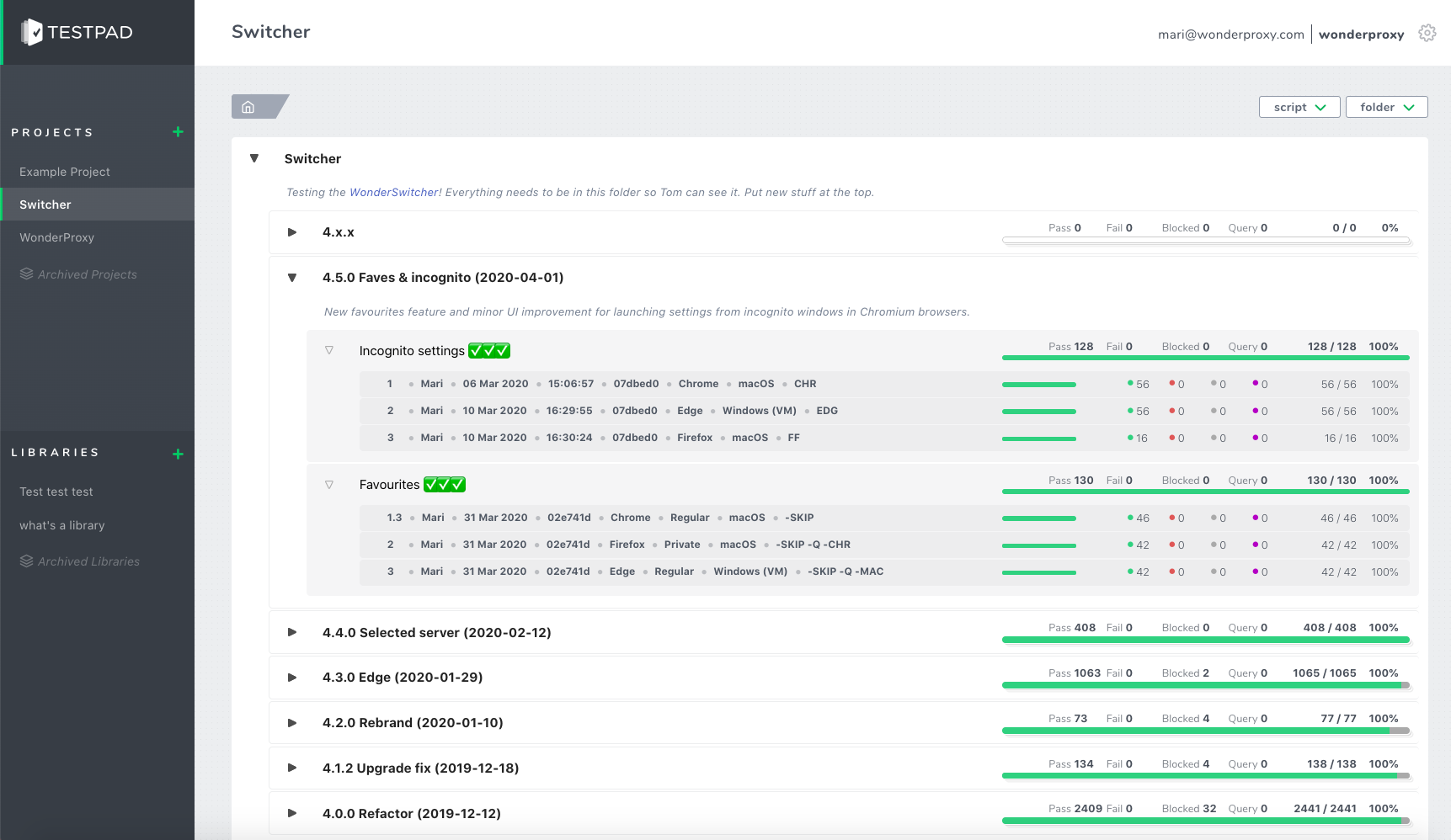Click 46 / 46 result of Chrome Regular run

pos(1338,518)
